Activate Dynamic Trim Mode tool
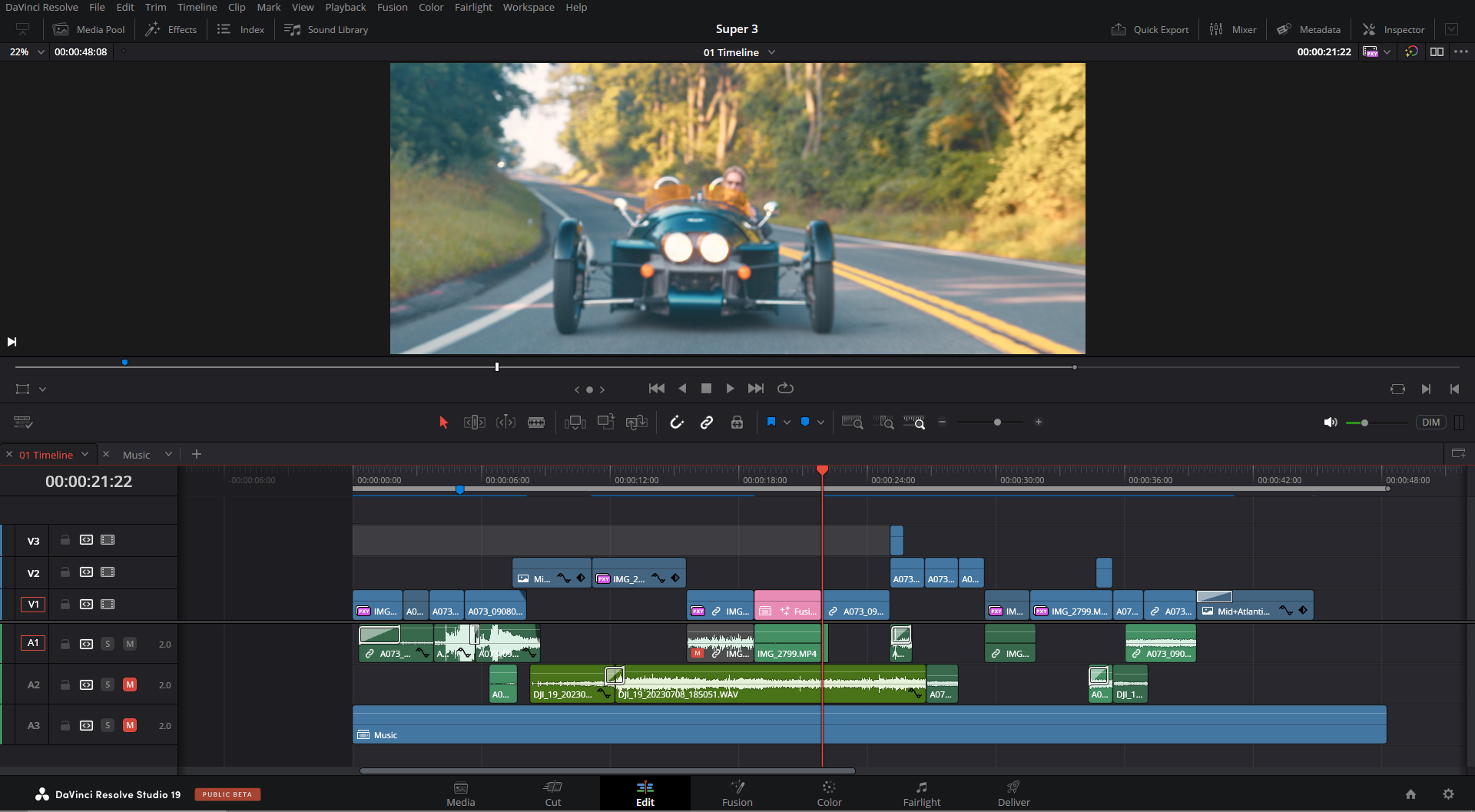Screen dimensions: 1475x812 coord(505,423)
